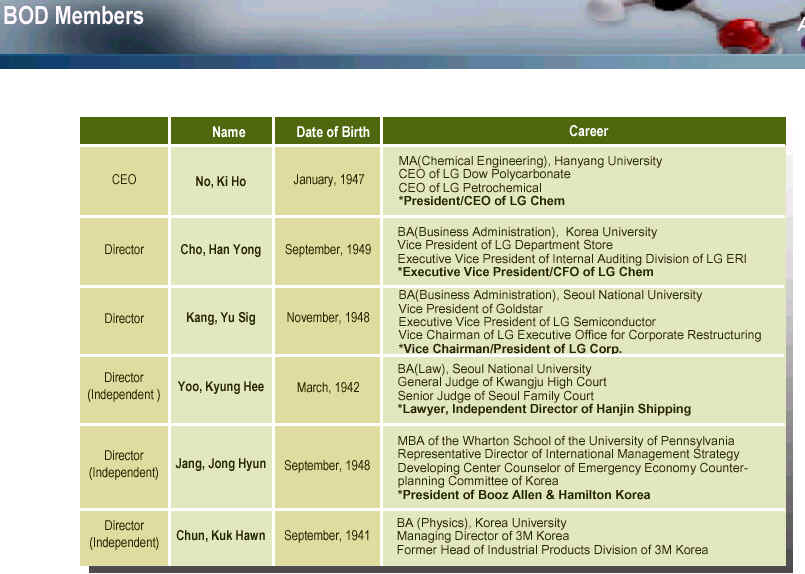Click the 'Career' column header

588,131
